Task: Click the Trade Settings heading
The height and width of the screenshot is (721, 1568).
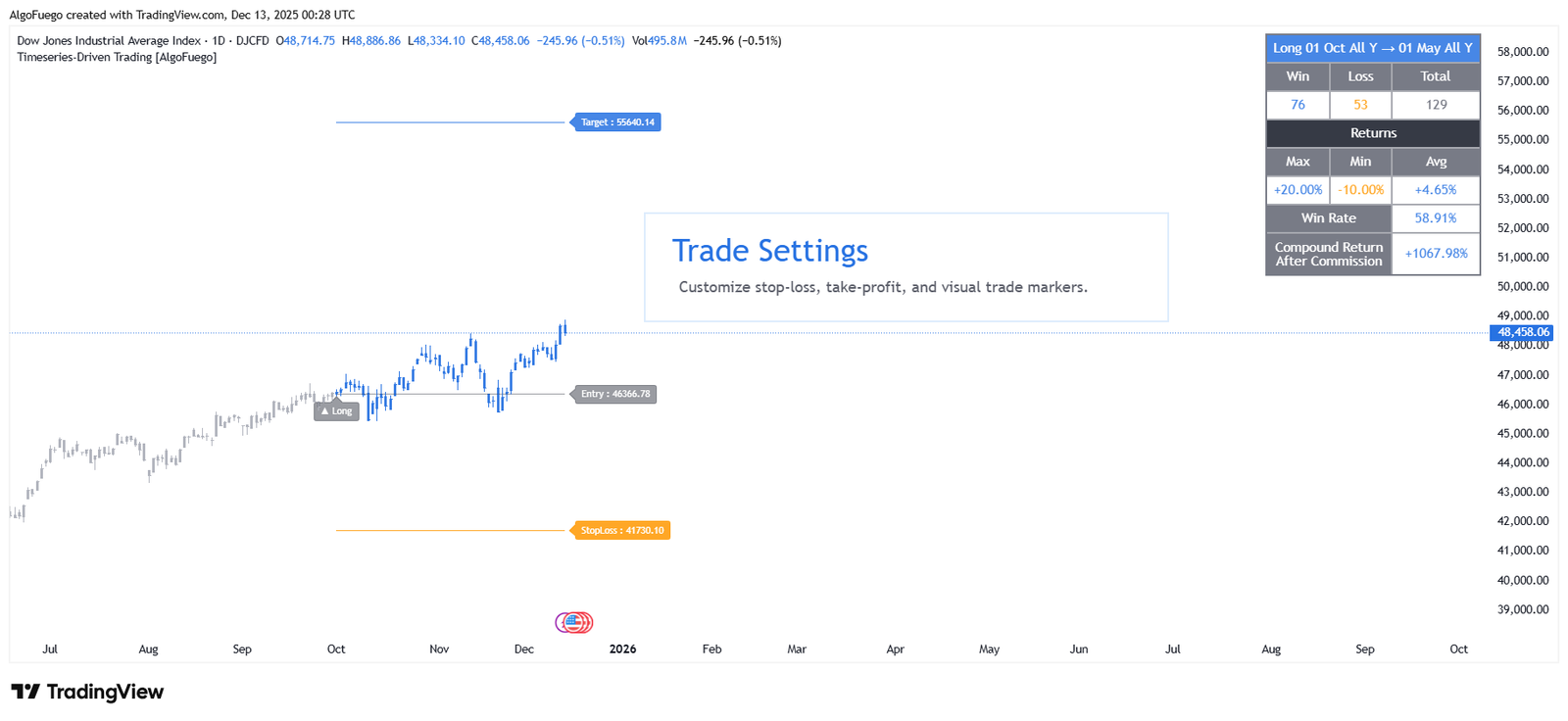Action: click(770, 251)
